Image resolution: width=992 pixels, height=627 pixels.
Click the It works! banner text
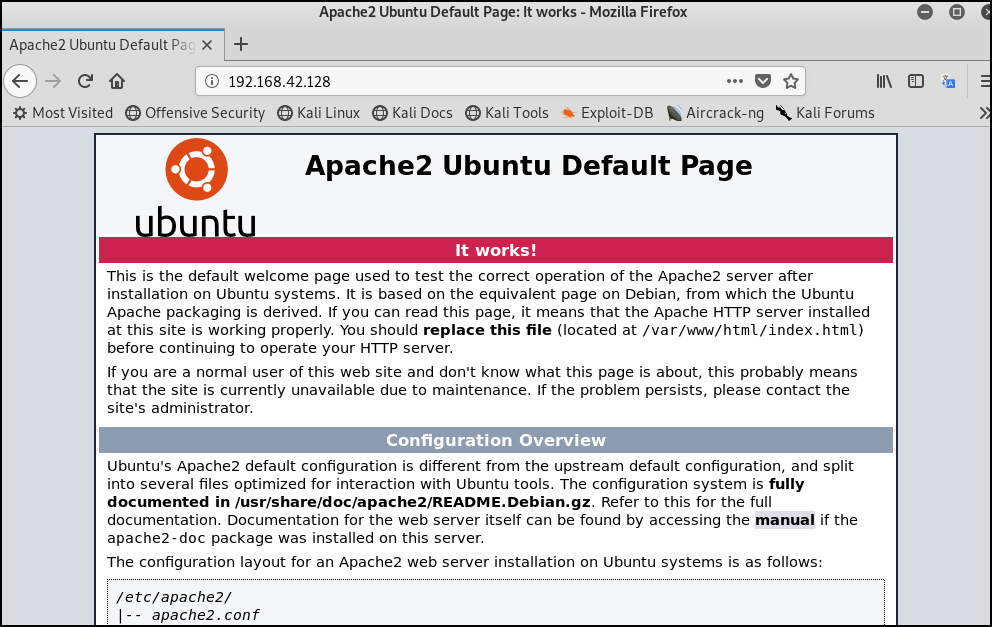point(496,251)
